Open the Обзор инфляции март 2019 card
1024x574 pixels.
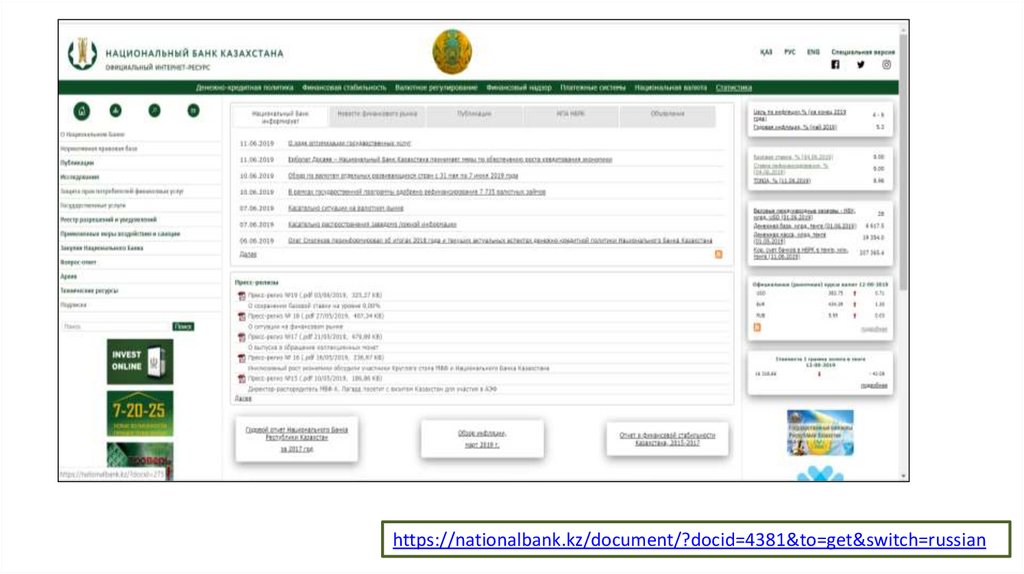(482, 439)
